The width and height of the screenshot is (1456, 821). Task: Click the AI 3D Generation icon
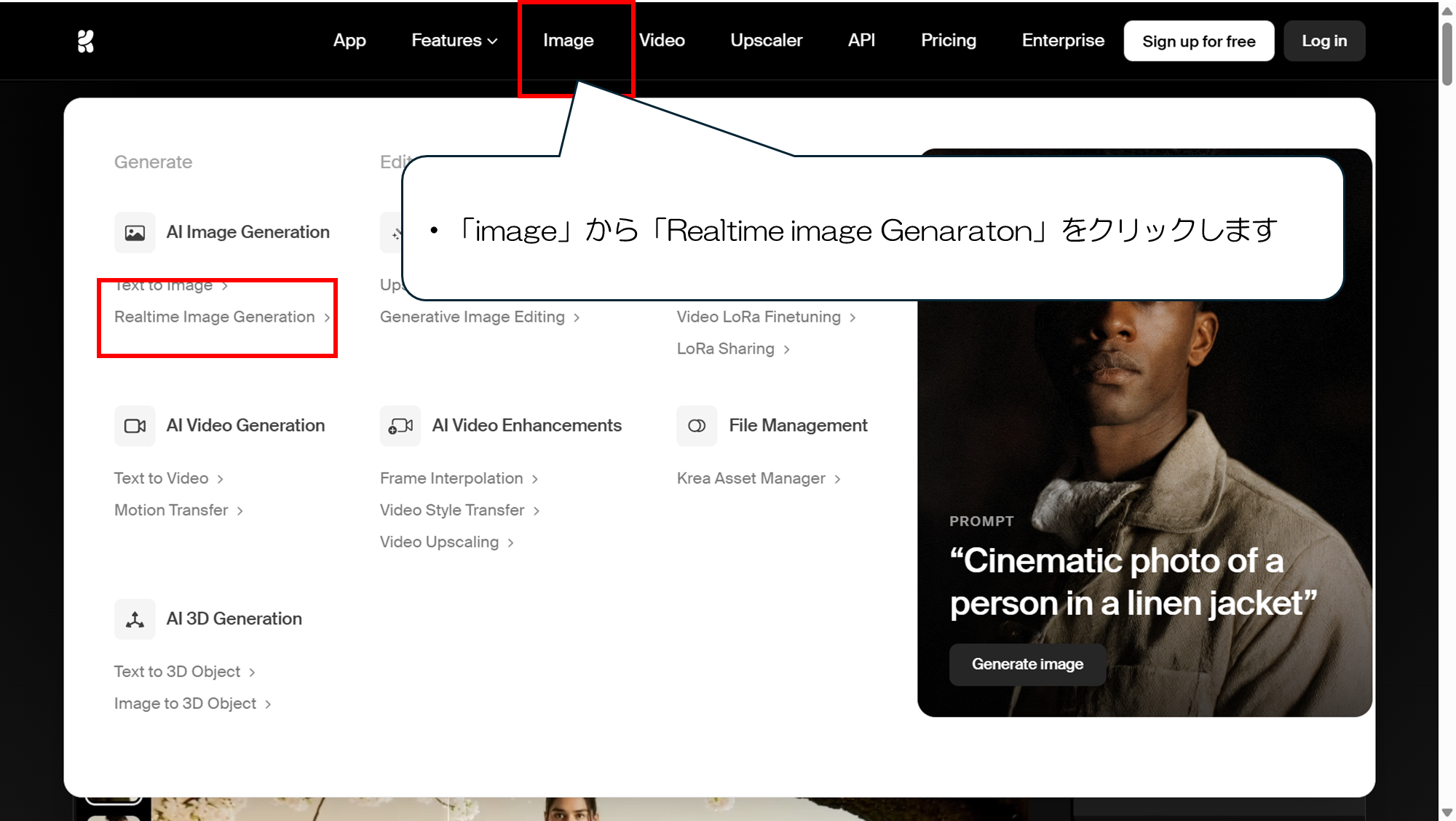coord(135,619)
